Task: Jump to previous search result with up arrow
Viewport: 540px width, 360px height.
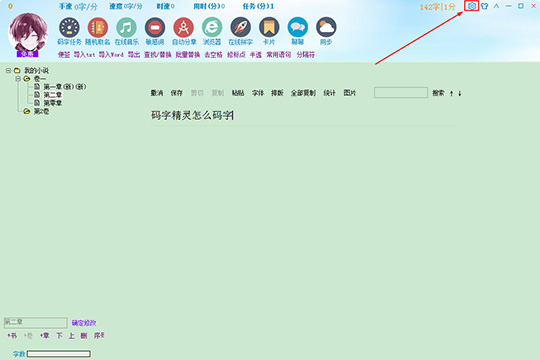Action: coord(451,93)
